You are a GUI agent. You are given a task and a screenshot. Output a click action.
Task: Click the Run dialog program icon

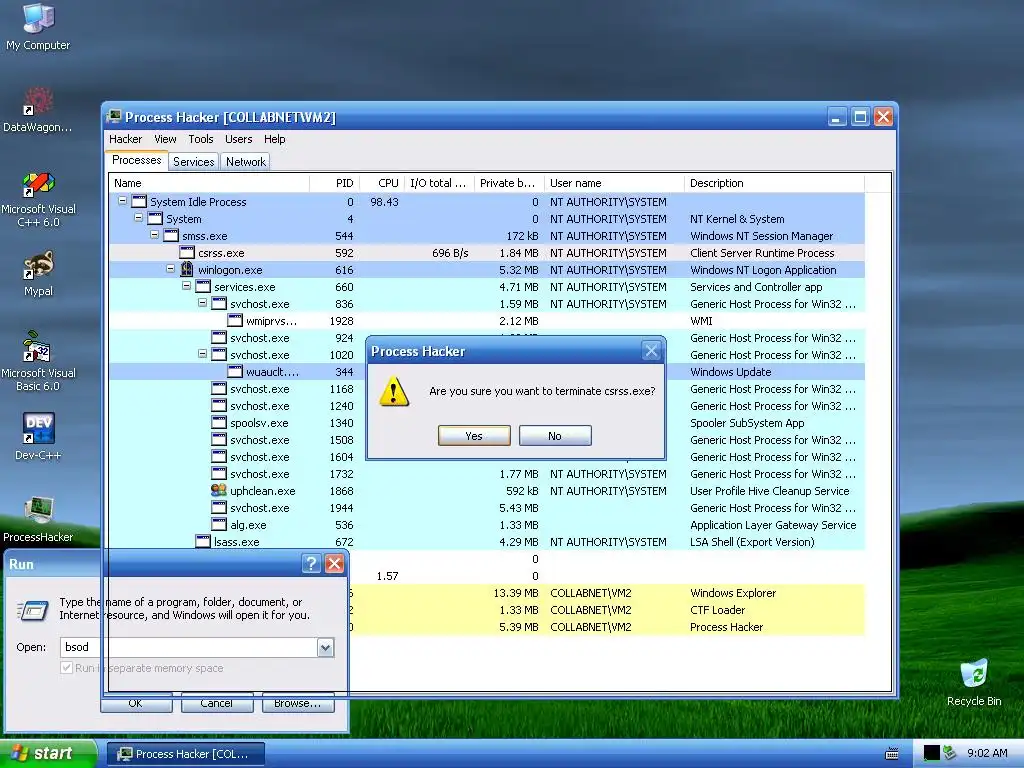point(33,610)
